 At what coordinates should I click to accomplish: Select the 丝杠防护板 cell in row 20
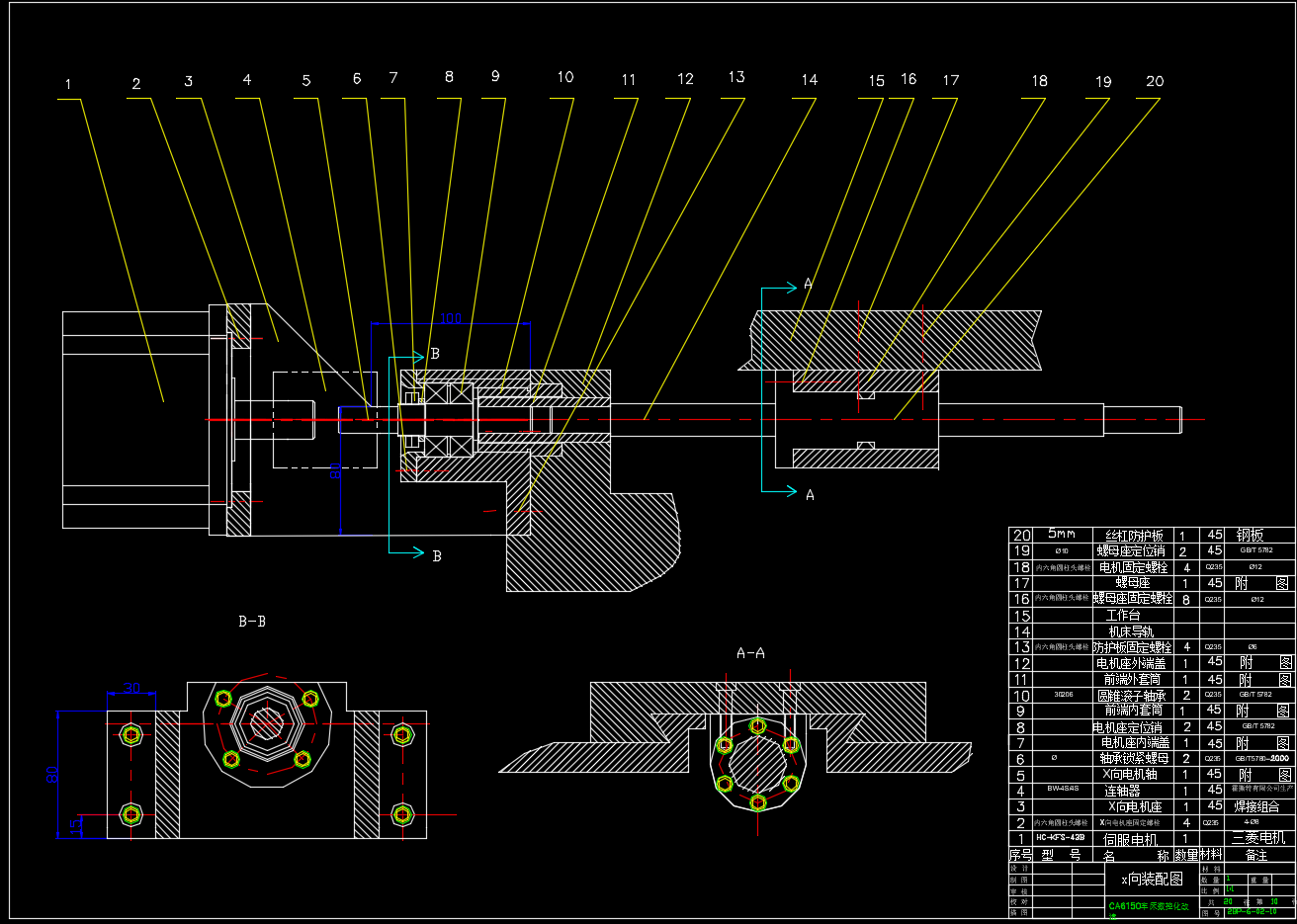(x=1134, y=536)
